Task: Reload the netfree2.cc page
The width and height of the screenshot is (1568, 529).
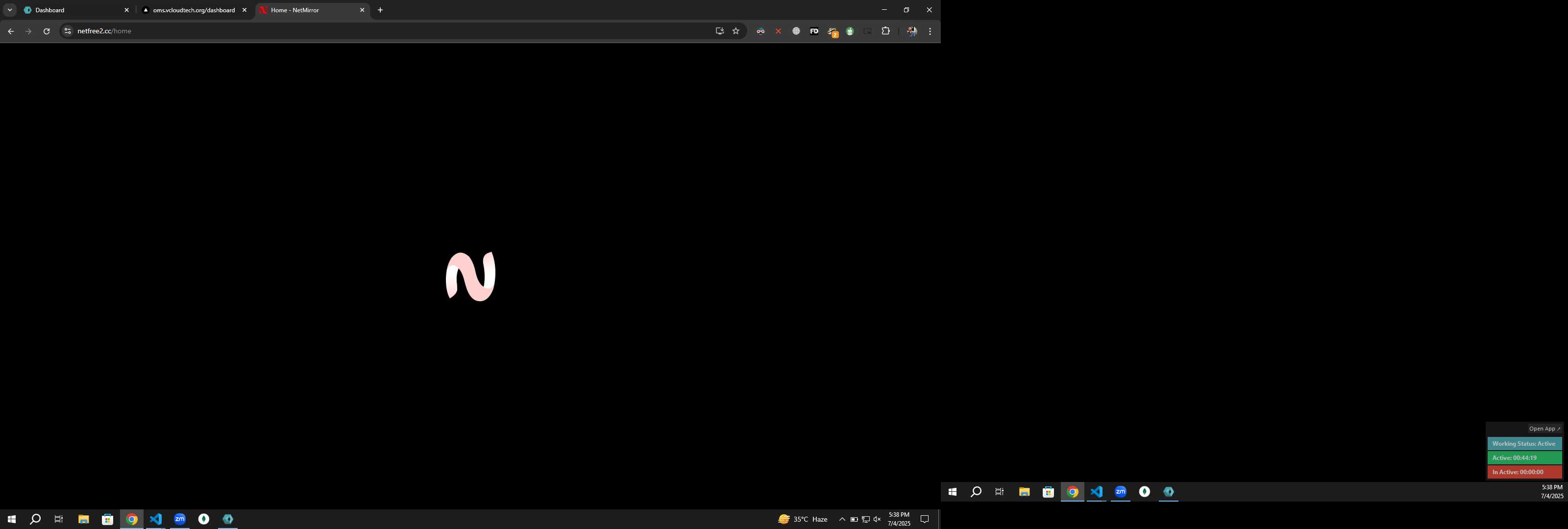Action: point(46,31)
